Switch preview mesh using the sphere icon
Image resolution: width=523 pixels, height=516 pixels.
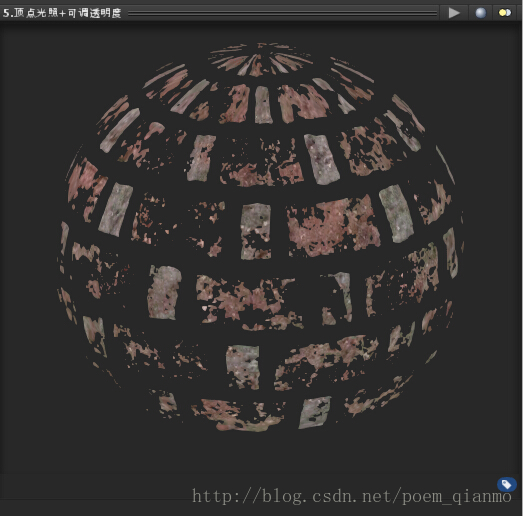pyautogui.click(x=481, y=13)
